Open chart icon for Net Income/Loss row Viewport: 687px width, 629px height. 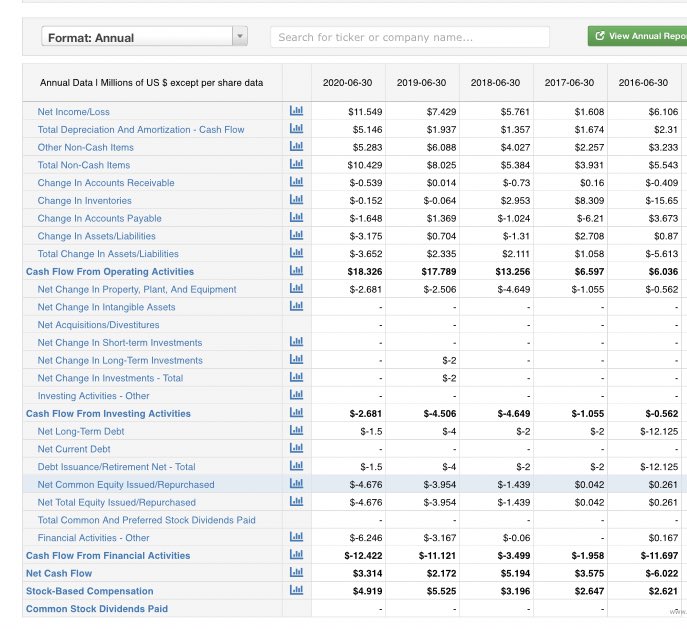tap(296, 111)
